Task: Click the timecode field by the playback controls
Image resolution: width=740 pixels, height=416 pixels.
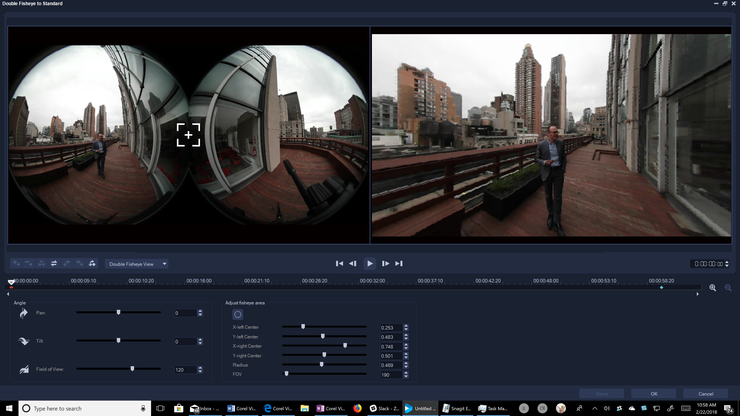Action: (707, 264)
